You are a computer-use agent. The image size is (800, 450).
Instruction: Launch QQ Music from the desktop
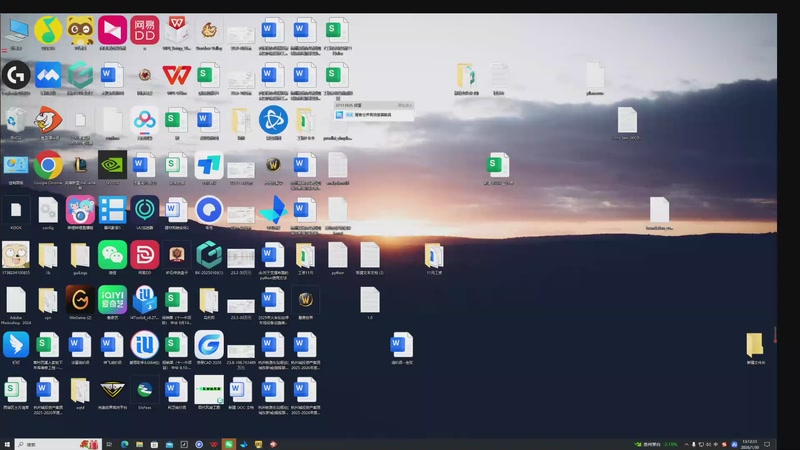click(x=48, y=32)
